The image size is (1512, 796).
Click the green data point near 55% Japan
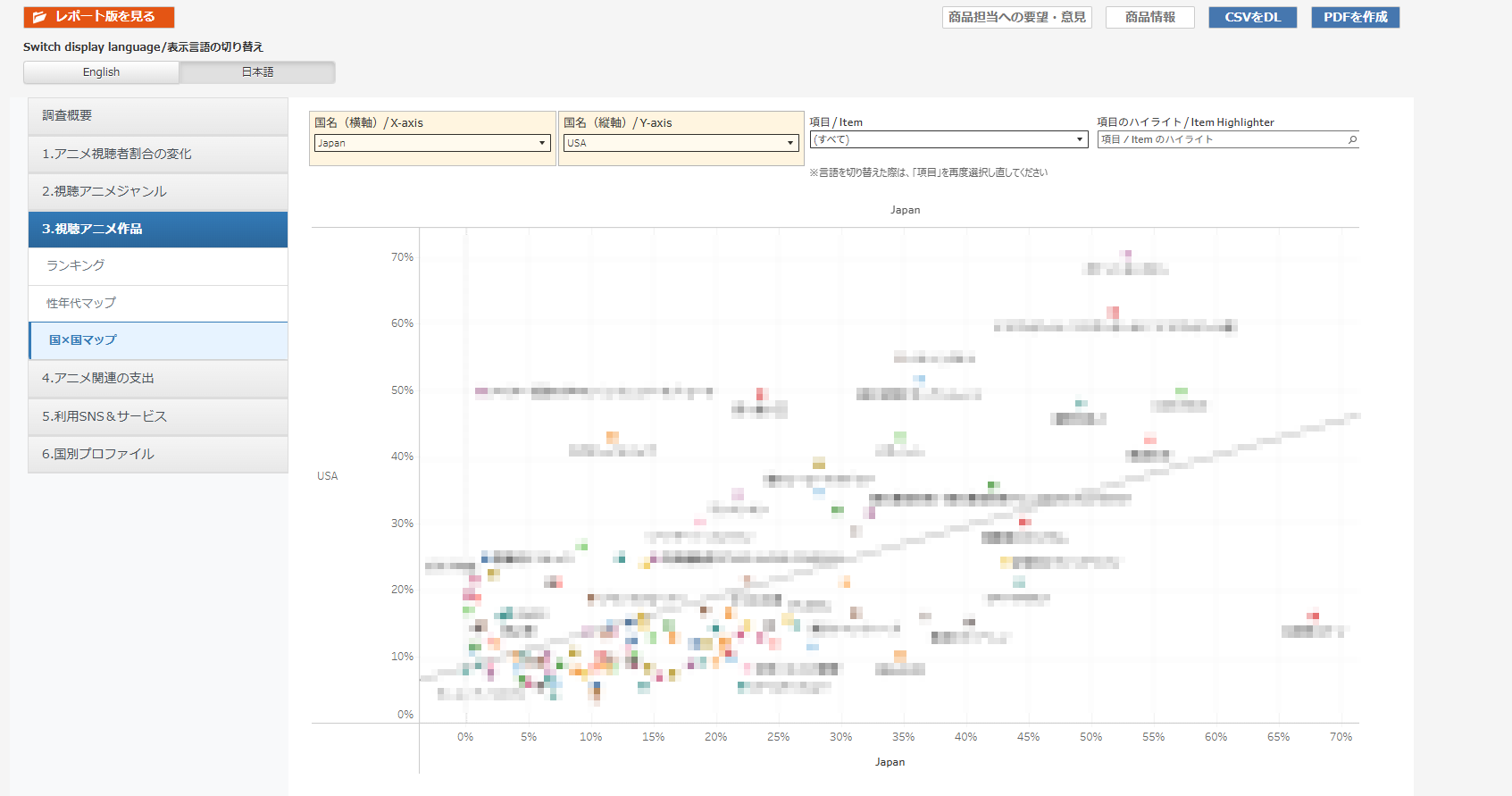[x=1181, y=390]
